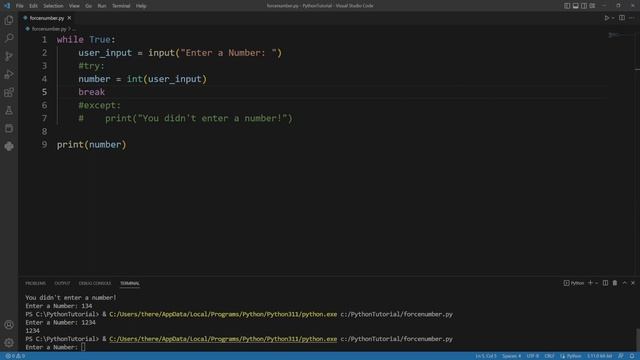
Task: Open the launch profile dropdown arrow
Action: point(596,283)
